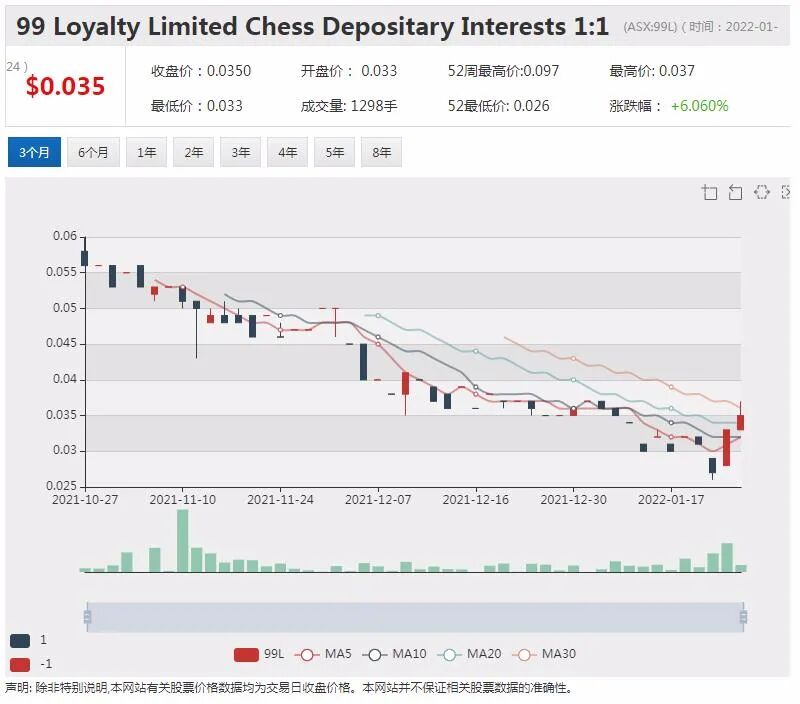Click the zoom reset (back) icon
800x704 pixels.
coord(735,192)
